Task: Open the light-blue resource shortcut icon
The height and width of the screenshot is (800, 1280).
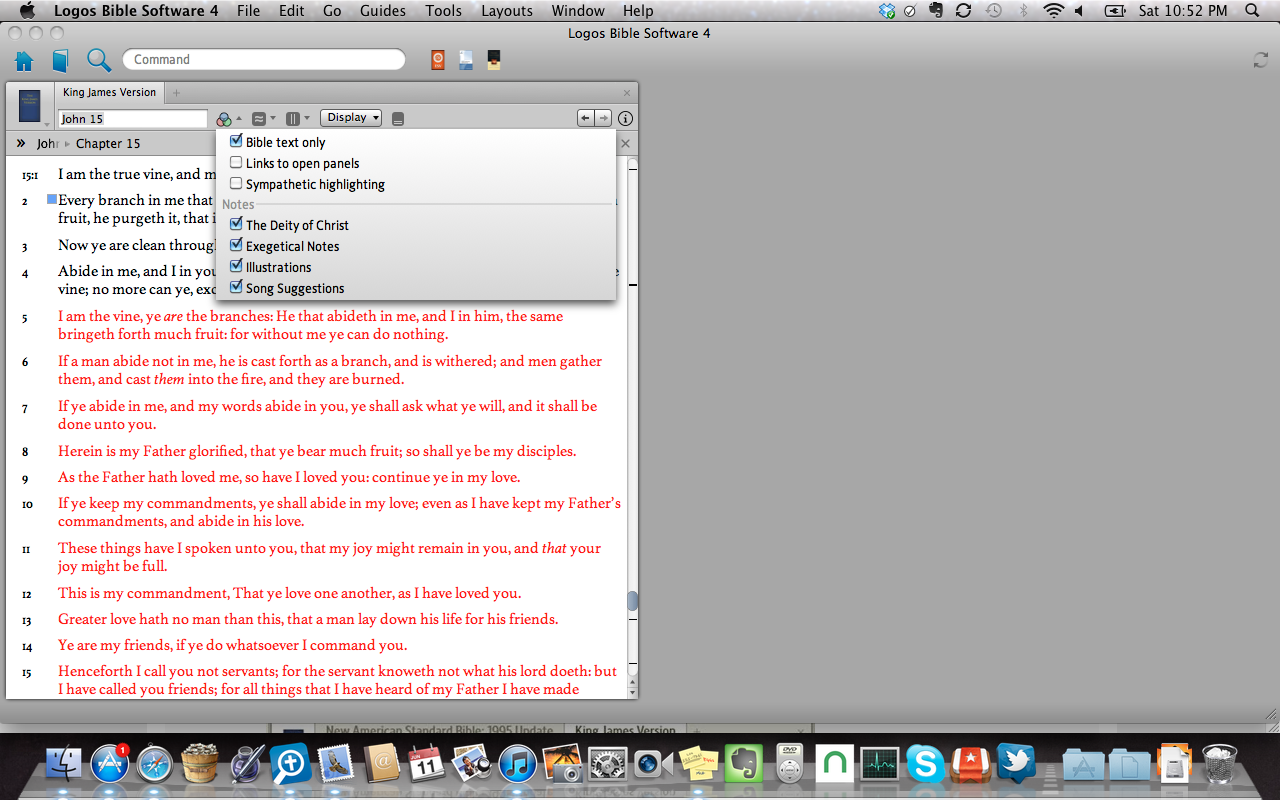Action: pos(466,60)
